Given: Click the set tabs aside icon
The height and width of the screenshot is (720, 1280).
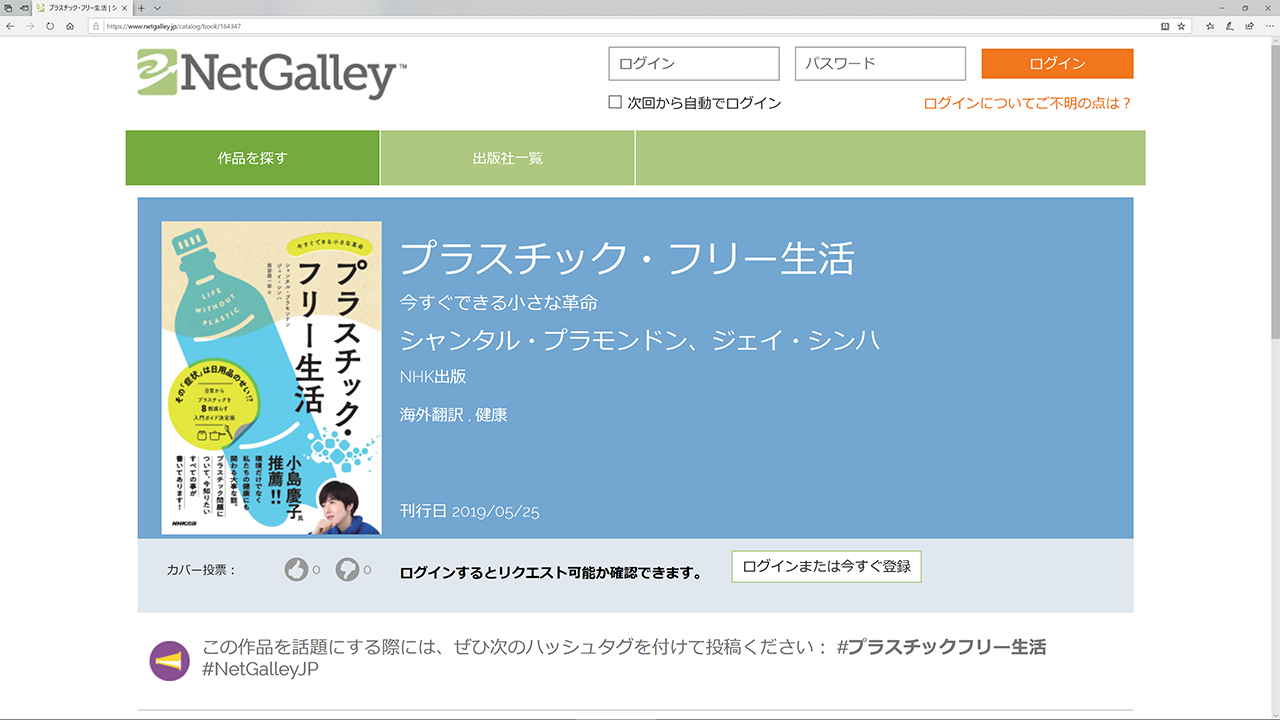Looking at the screenshot, I should coord(23,7).
